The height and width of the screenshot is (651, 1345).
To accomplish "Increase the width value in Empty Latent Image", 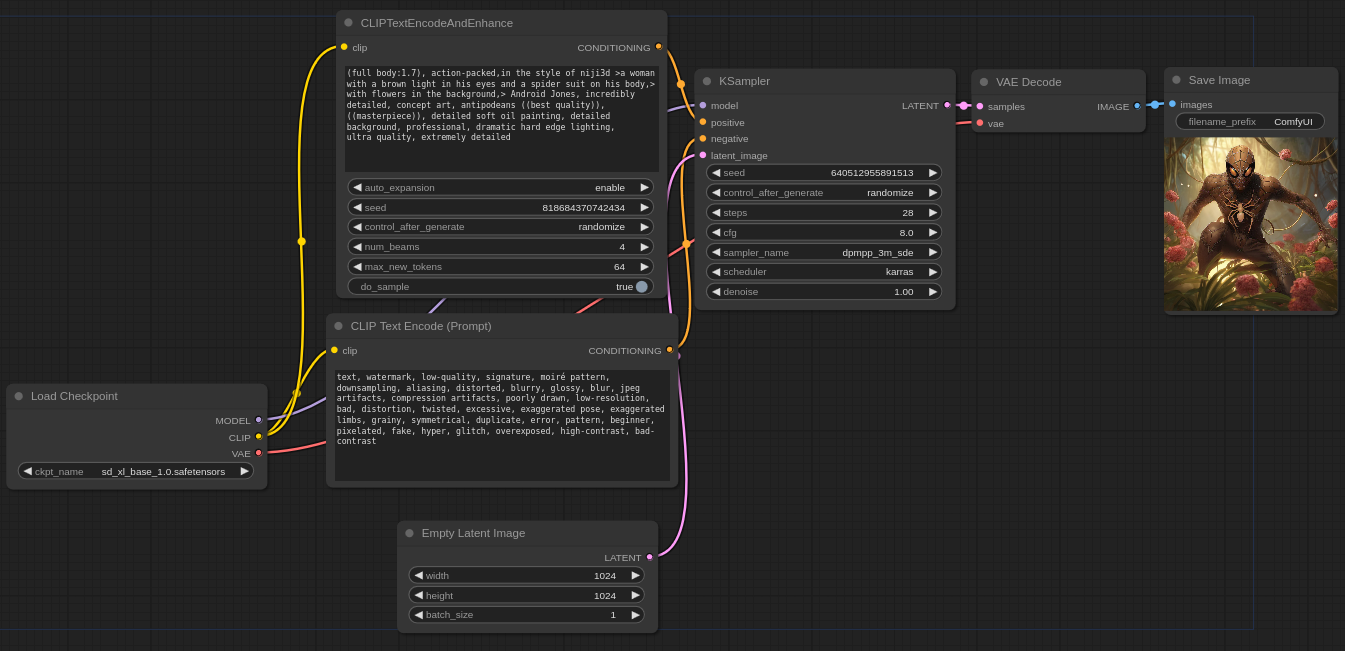I will coord(635,575).
